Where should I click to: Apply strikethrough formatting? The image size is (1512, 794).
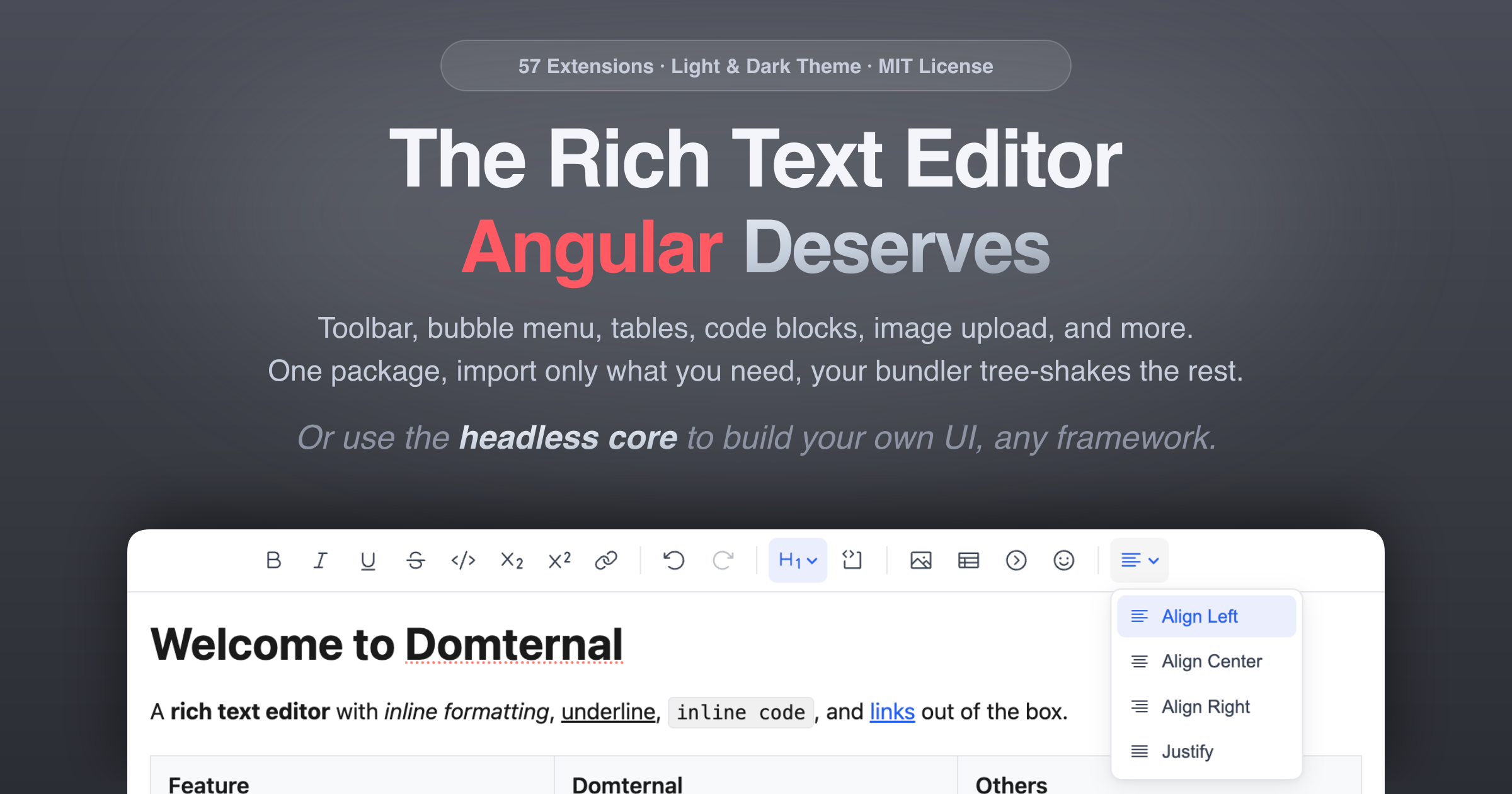tap(416, 560)
